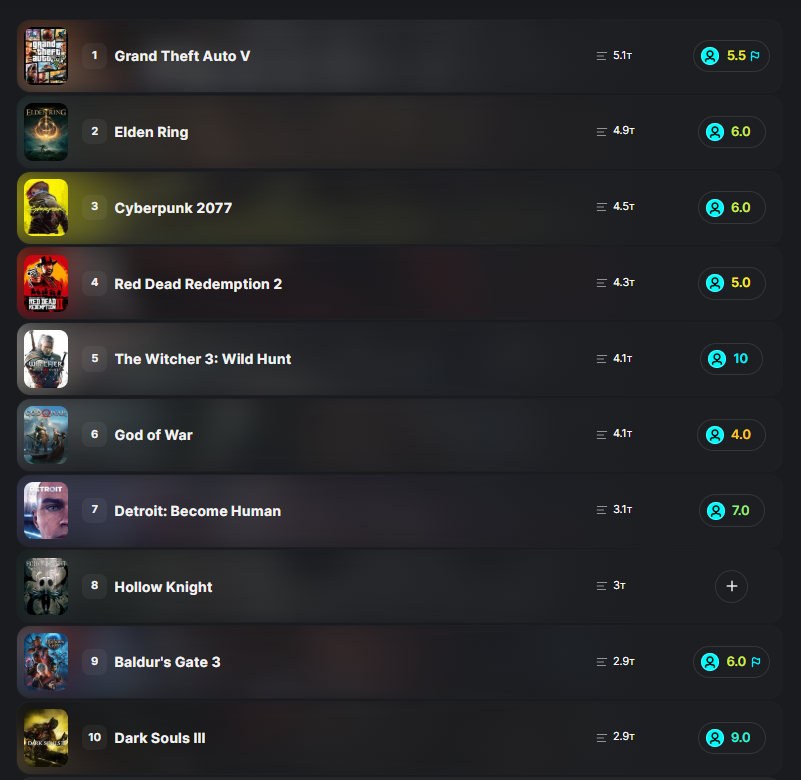This screenshot has width=801, height=780.
Task: Click the 7.0 rating on Detroit: Become Human
Action: [731, 510]
